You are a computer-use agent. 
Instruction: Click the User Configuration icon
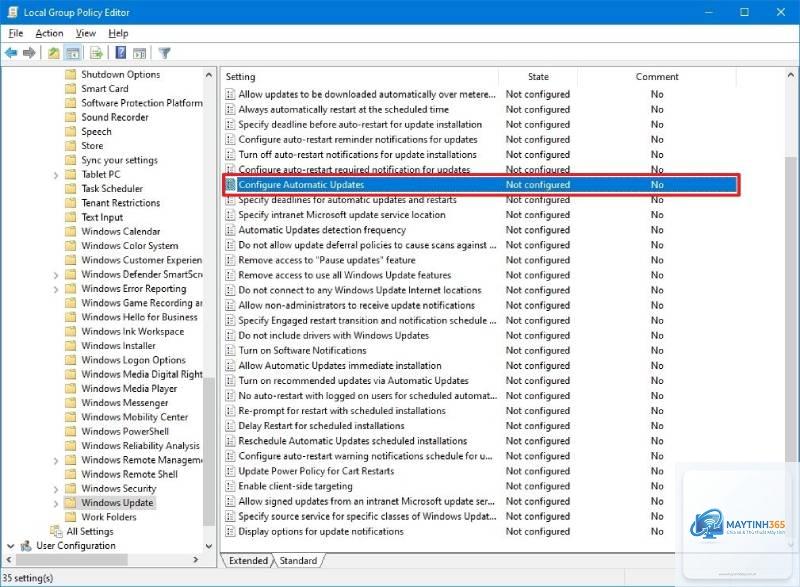click(26, 546)
